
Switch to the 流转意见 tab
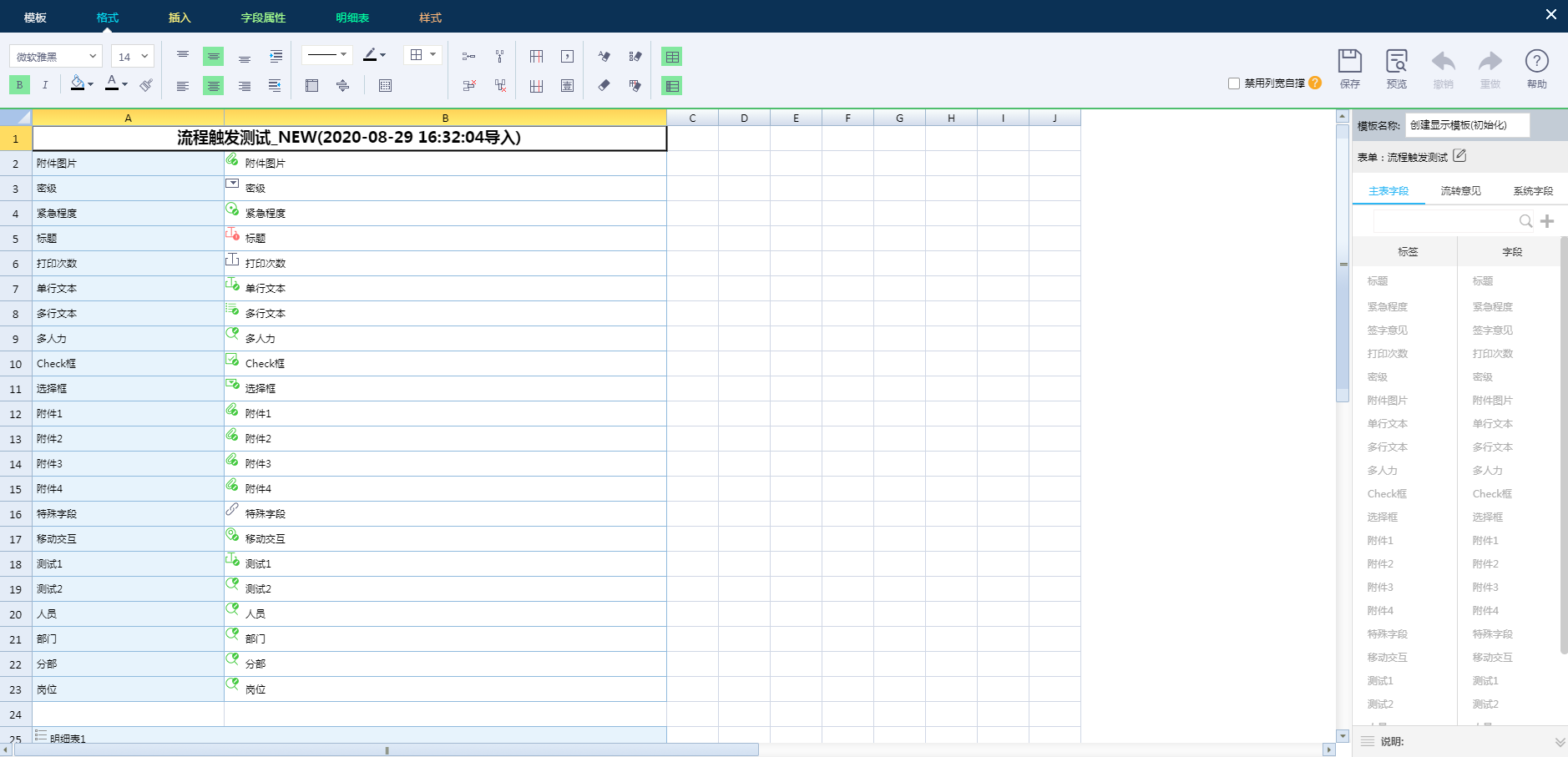(x=1460, y=191)
